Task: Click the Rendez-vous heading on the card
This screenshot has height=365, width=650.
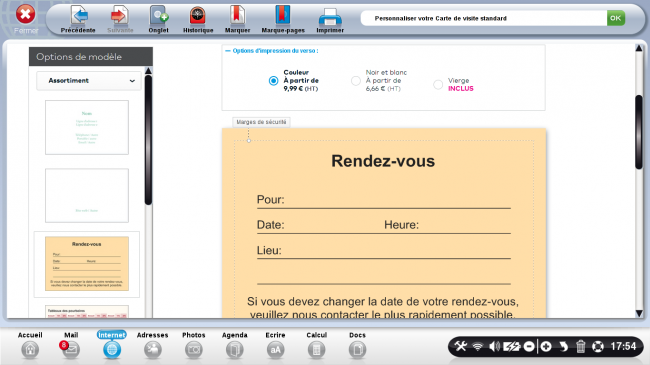Action: 383,161
